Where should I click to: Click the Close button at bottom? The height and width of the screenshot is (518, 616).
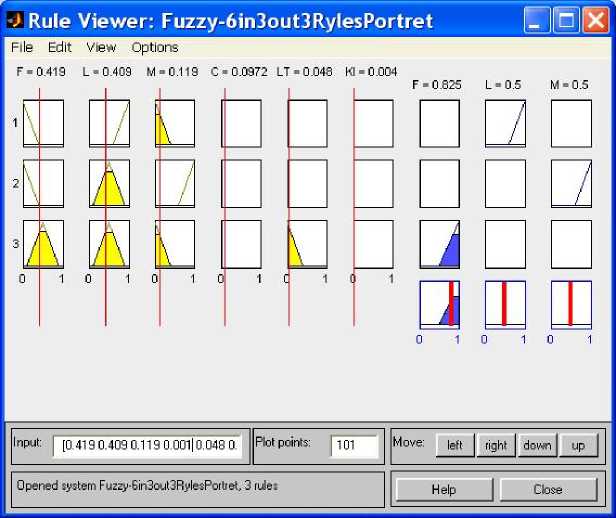(548, 490)
